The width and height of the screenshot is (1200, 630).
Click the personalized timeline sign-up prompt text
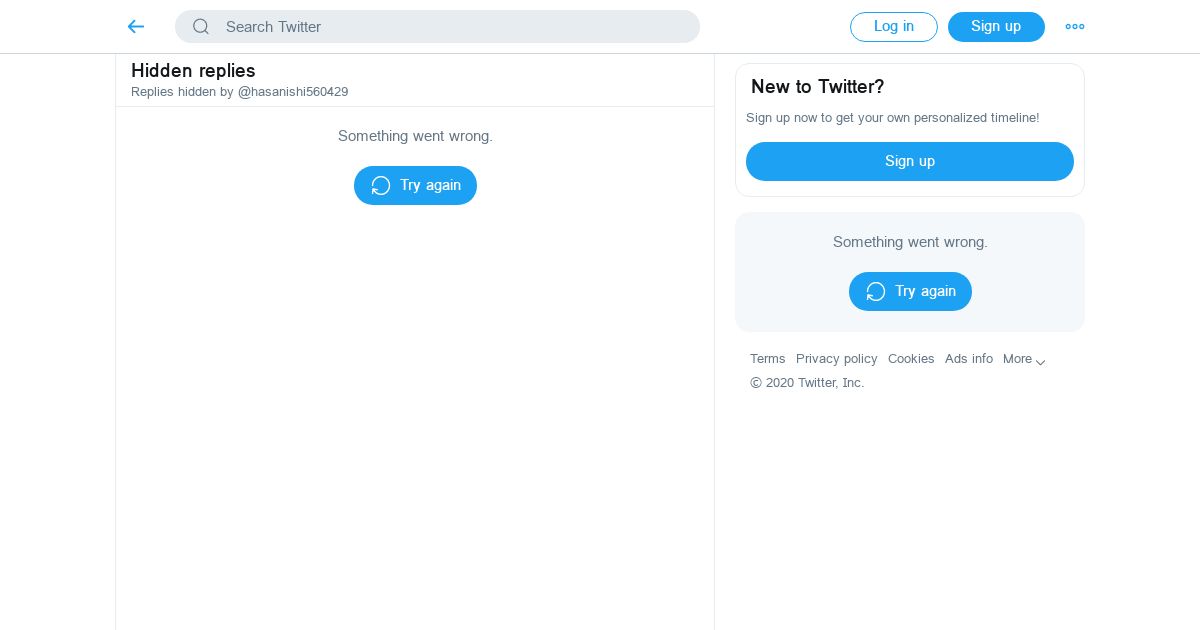(x=892, y=118)
